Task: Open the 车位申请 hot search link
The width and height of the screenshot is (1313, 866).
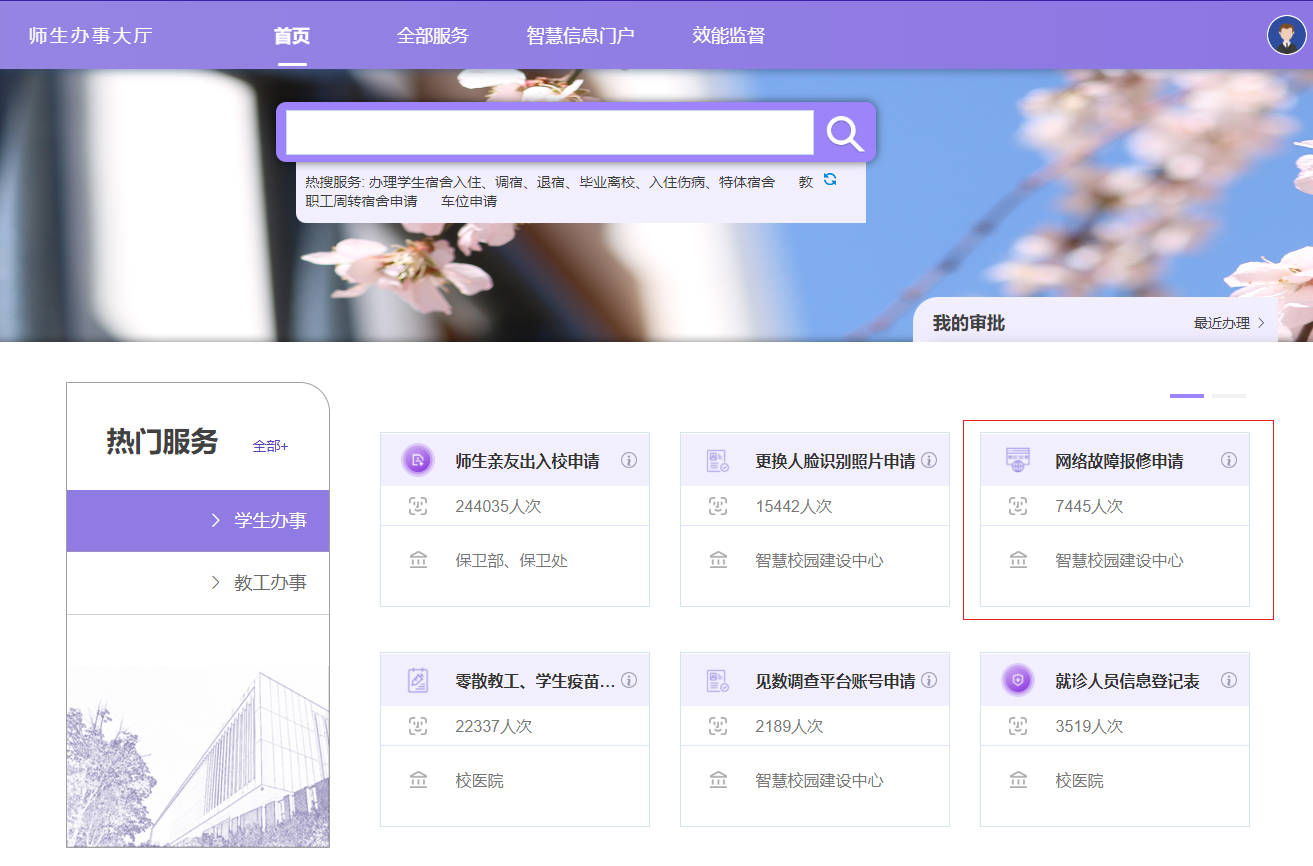Action: click(469, 201)
